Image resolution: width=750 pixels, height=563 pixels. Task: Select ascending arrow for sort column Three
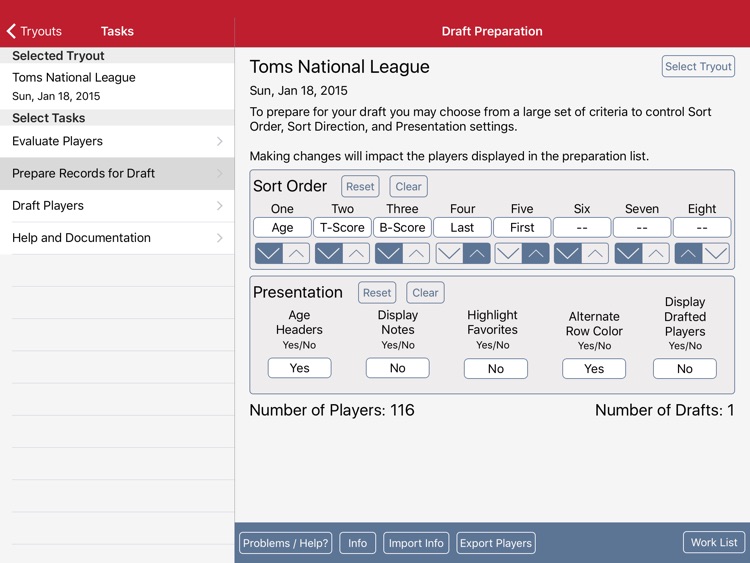(x=416, y=254)
